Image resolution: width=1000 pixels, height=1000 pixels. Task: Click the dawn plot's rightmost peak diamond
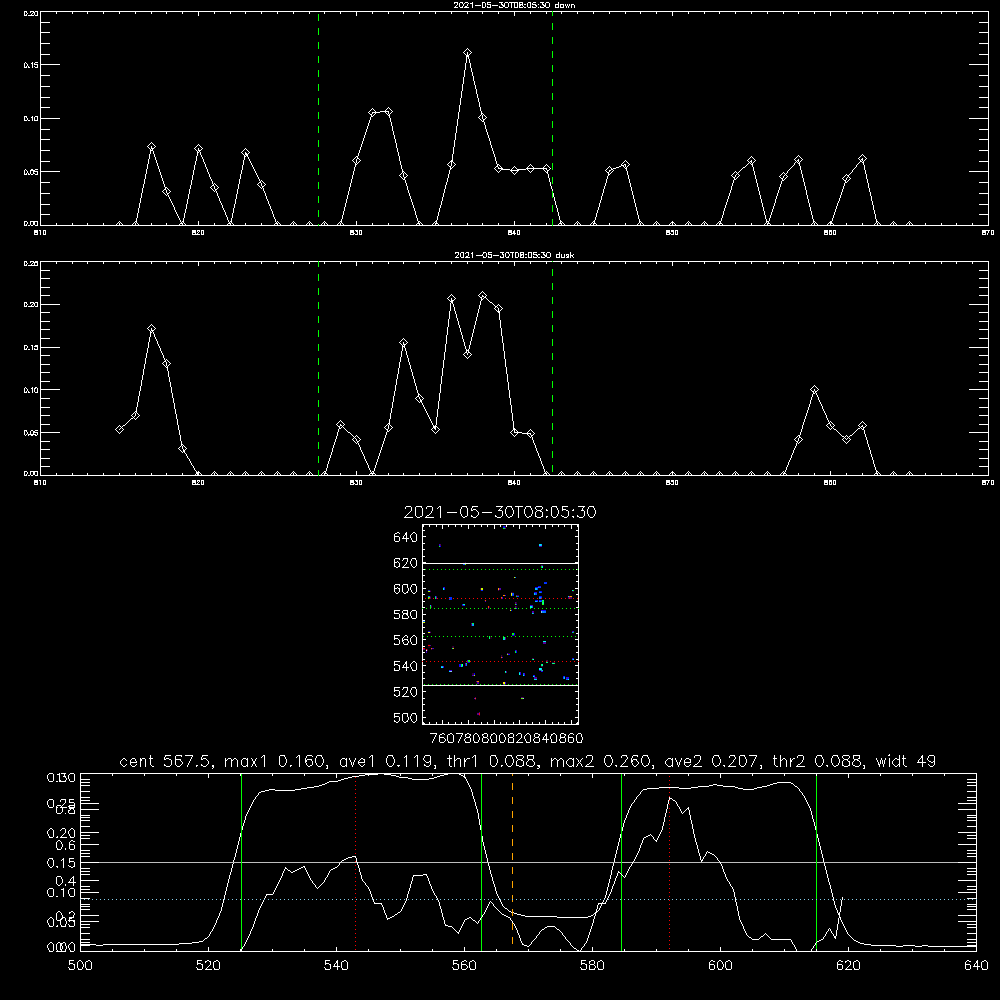coord(862,158)
